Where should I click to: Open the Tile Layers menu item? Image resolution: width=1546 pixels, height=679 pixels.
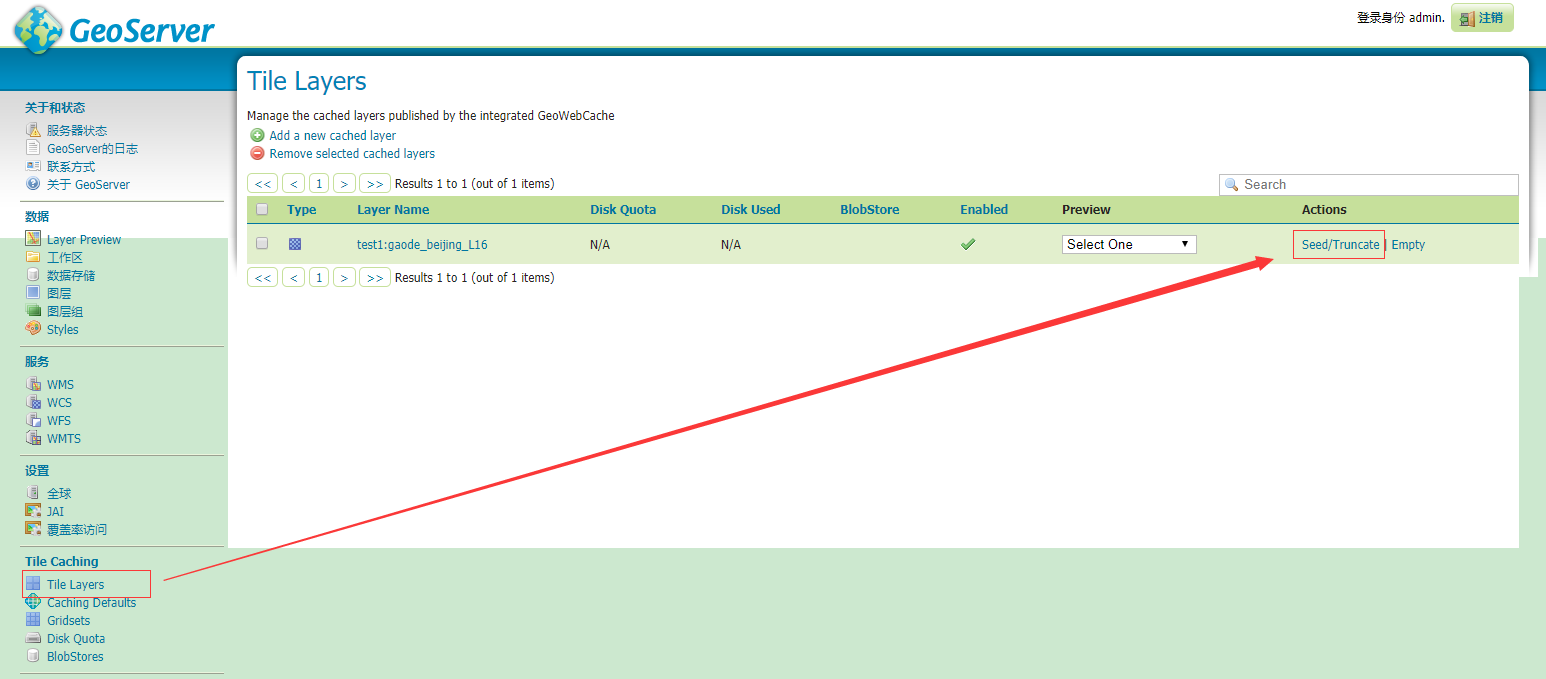pos(75,584)
